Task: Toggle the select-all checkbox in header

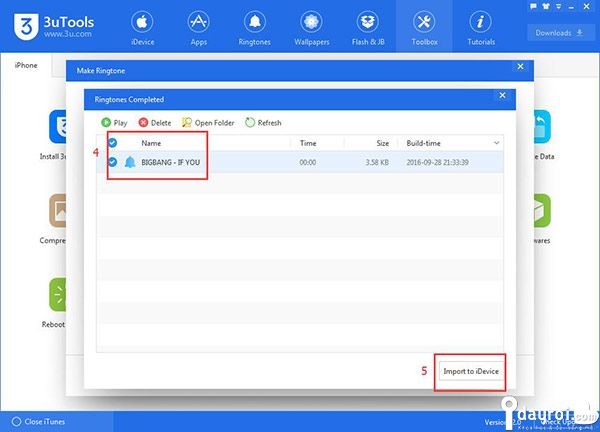Action: (x=112, y=143)
